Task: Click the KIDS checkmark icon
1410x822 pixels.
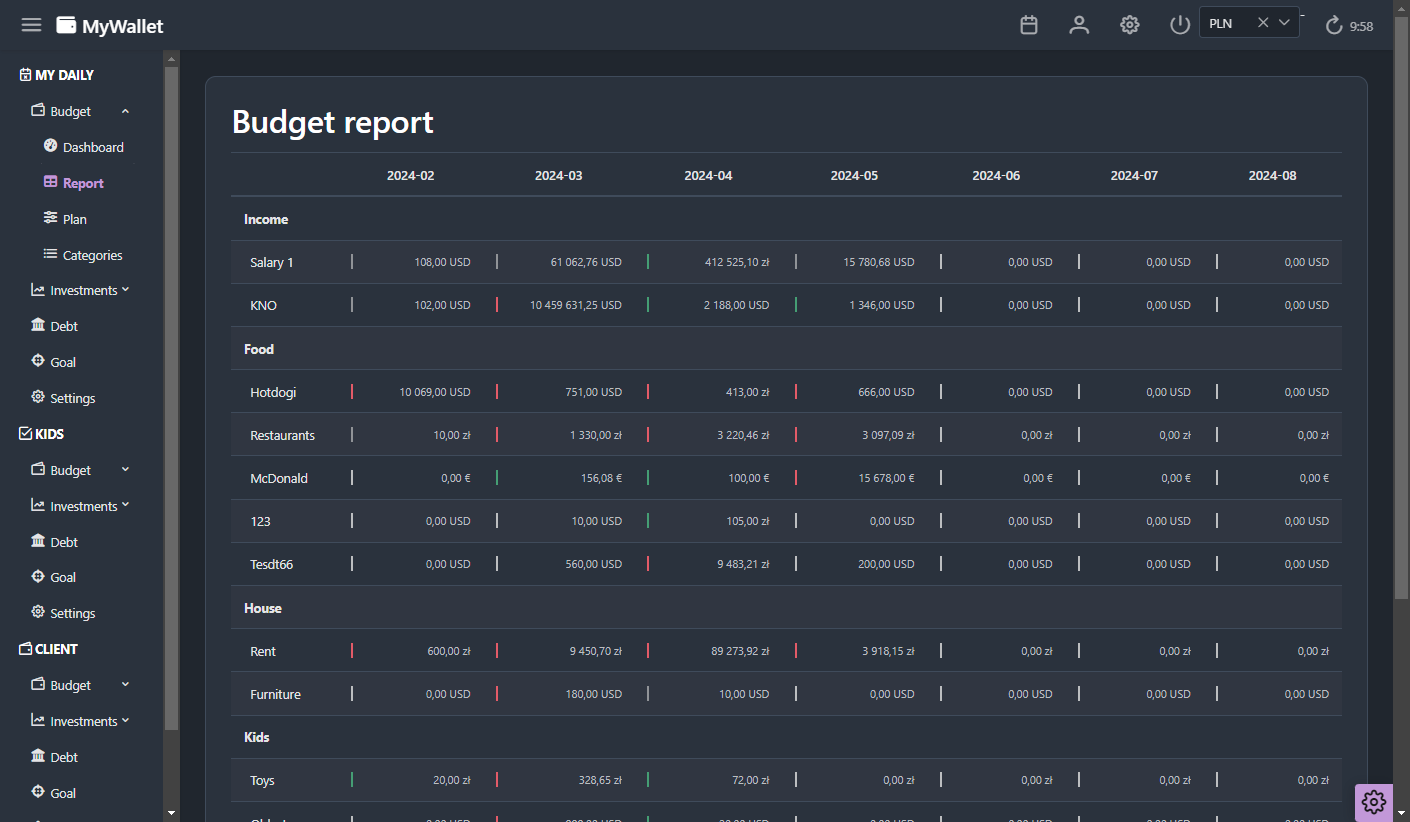Action: pyautogui.click(x=26, y=434)
